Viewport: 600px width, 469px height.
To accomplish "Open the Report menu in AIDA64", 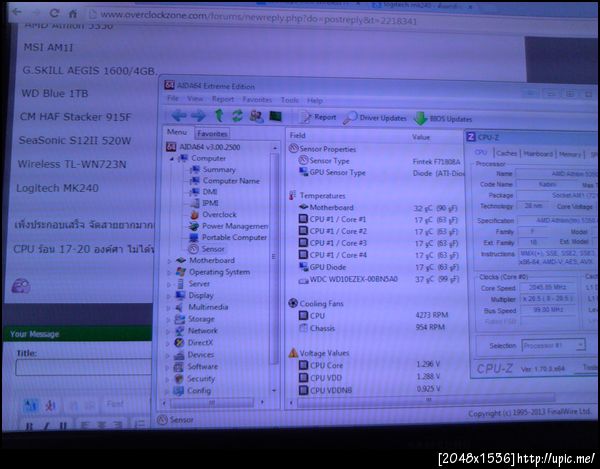I will (223, 99).
